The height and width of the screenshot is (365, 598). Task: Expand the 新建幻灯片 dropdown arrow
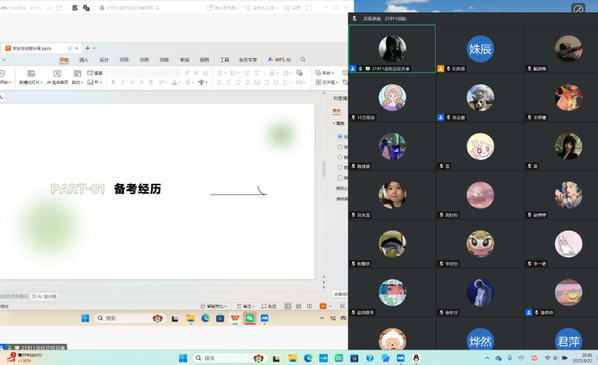41,82
